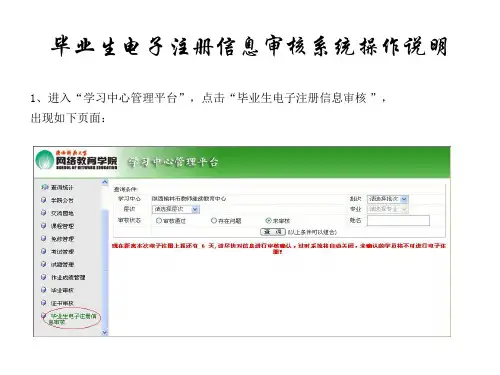Open the 层次 dropdown
500x375 pixels.
(176, 209)
